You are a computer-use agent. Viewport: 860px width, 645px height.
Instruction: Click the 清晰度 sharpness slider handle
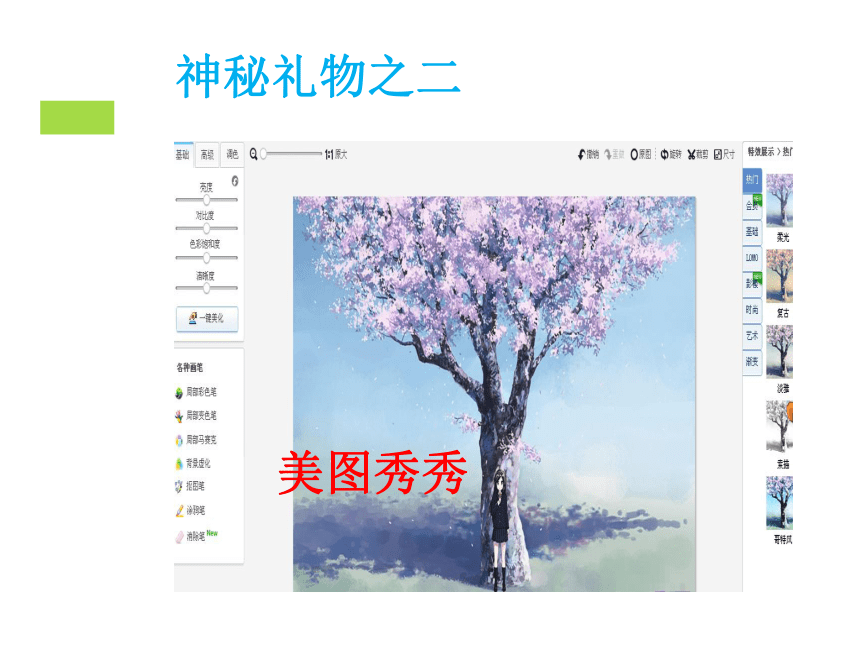[x=207, y=288]
